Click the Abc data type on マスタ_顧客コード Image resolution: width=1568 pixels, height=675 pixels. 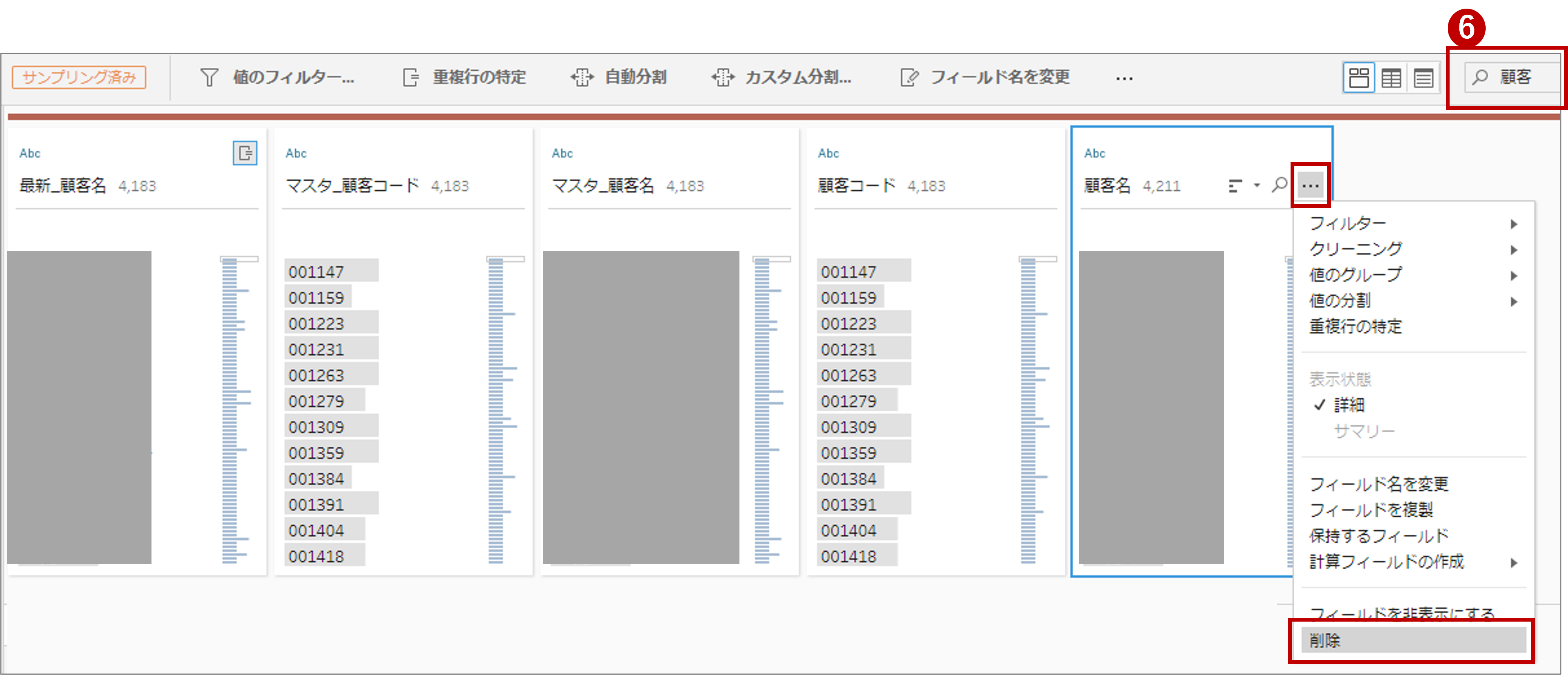[x=296, y=153]
